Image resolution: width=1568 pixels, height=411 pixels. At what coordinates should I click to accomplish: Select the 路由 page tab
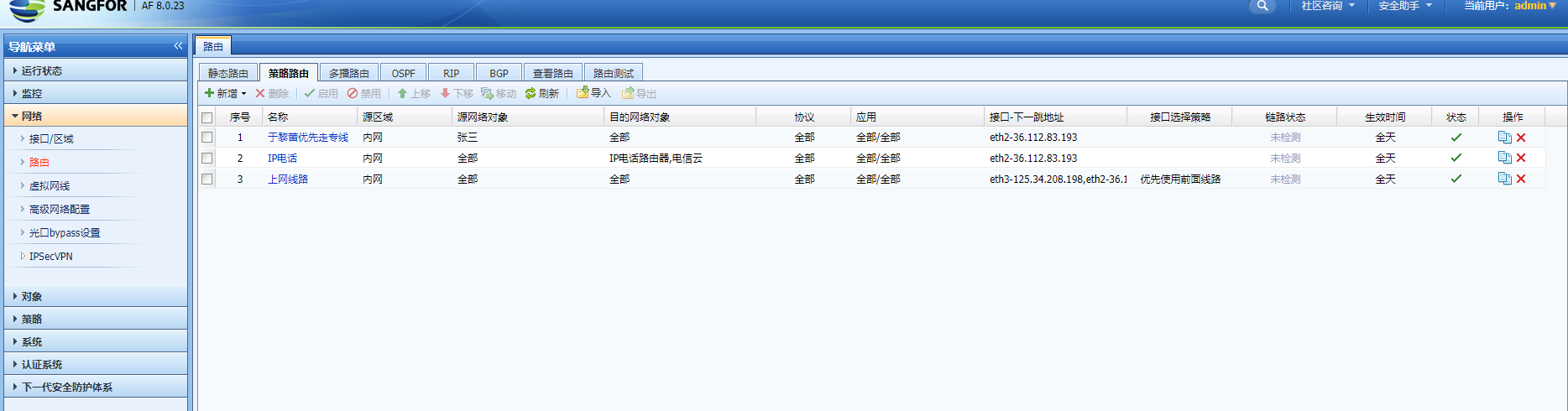coord(213,46)
